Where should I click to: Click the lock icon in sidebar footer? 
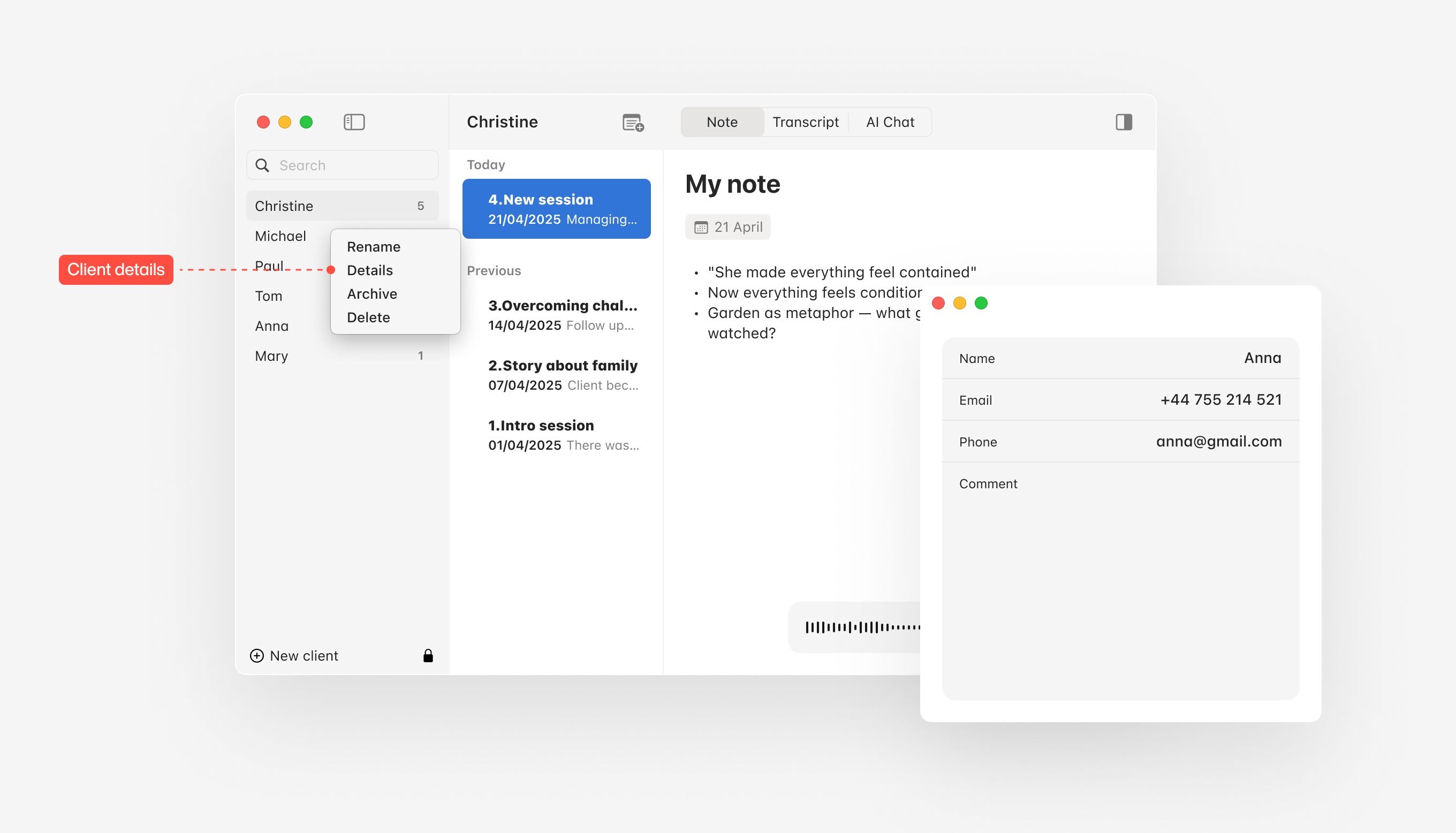pyautogui.click(x=428, y=656)
